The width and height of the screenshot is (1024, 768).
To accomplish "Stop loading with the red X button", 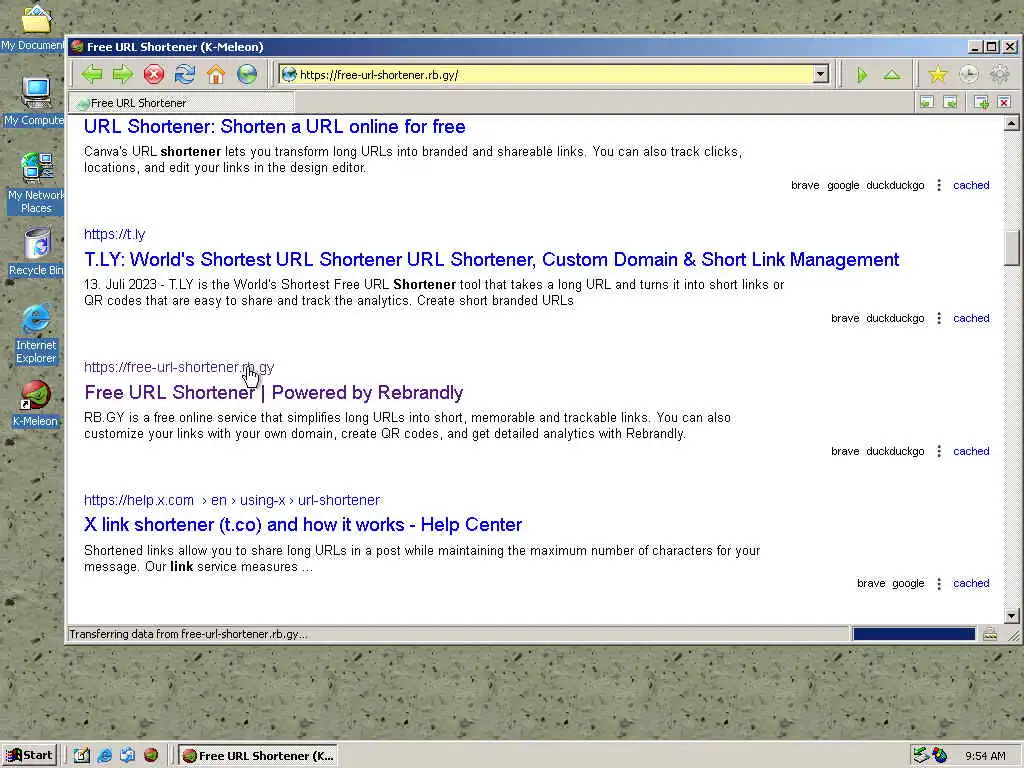I will tap(153, 74).
